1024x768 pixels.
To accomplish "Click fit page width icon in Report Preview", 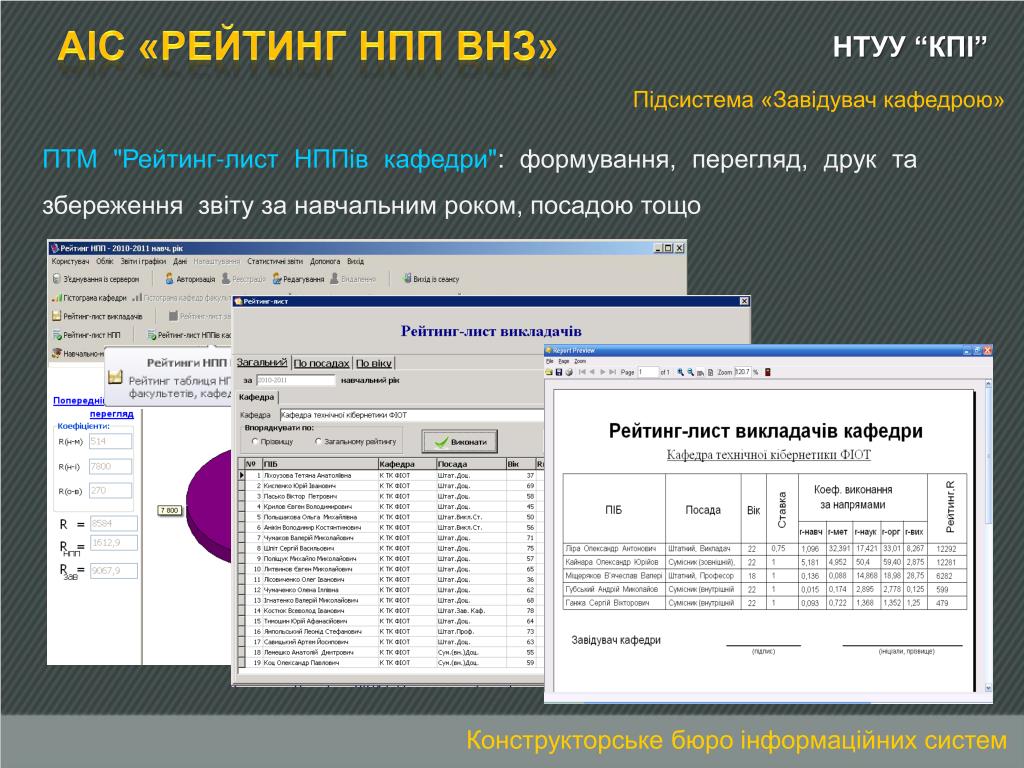I will click(700, 372).
